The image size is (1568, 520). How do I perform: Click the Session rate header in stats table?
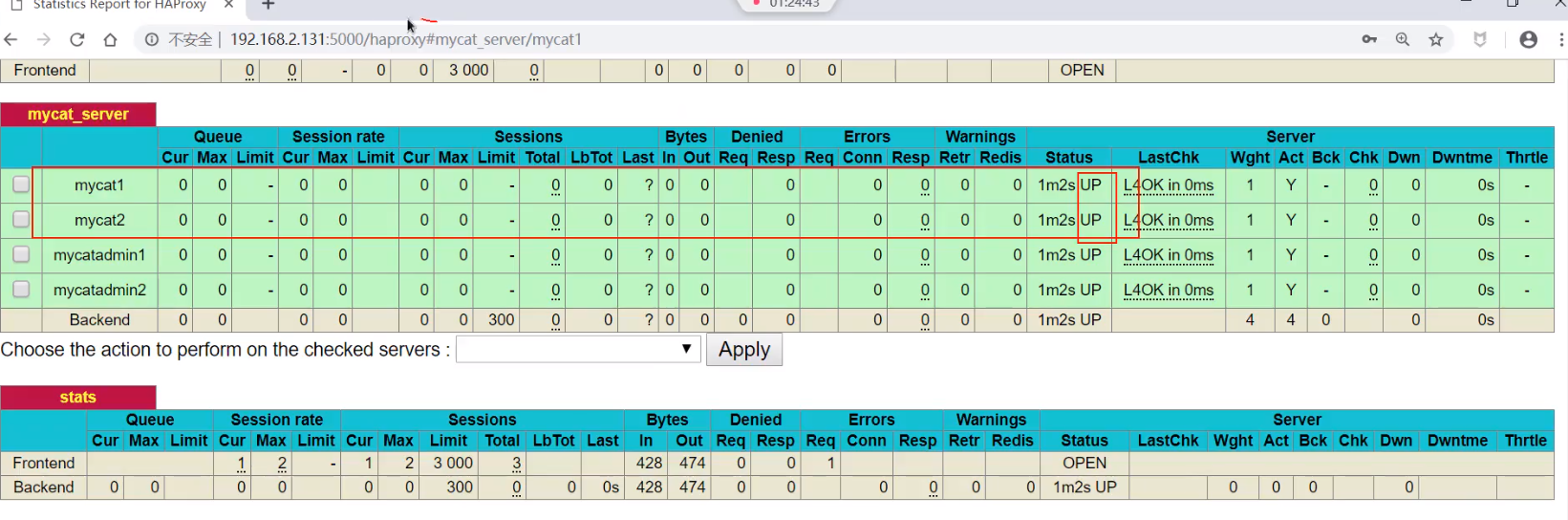pos(277,420)
